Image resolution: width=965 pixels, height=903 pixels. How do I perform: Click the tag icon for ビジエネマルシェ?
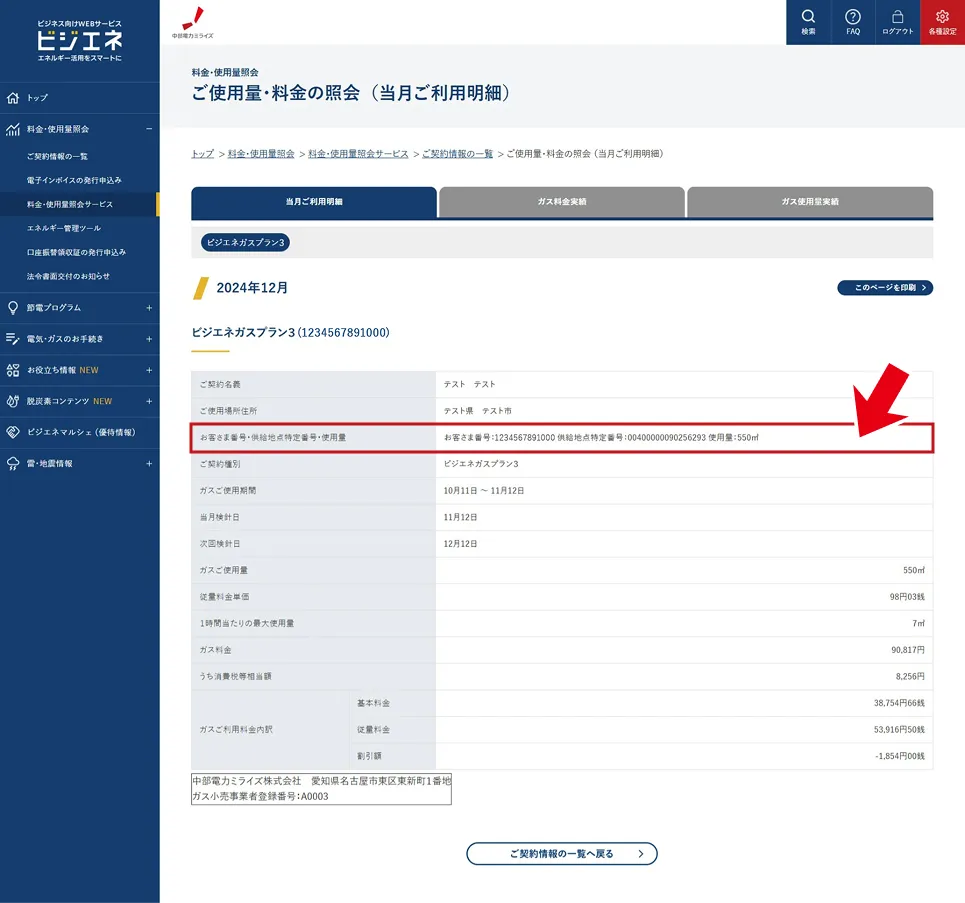tap(13, 432)
